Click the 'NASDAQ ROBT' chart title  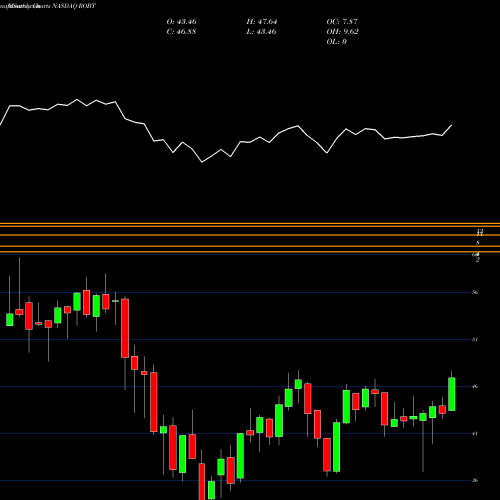(x=74, y=6)
